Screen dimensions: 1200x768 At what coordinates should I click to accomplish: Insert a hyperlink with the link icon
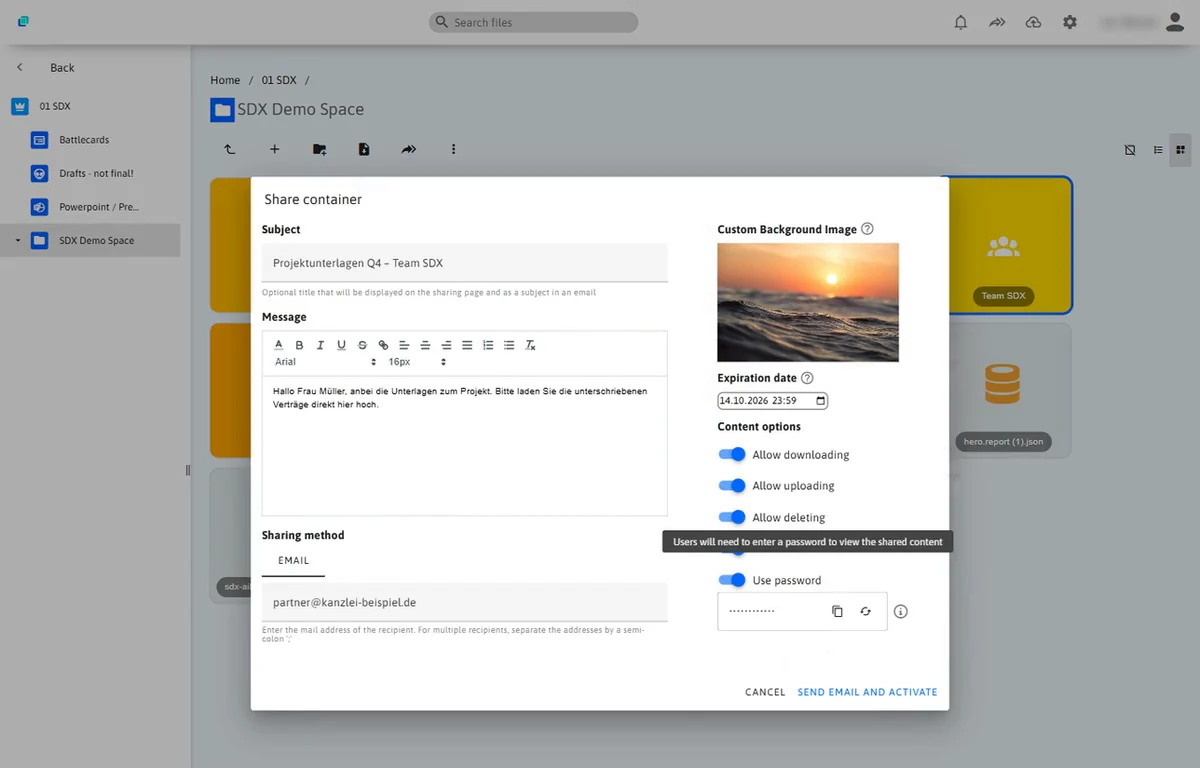point(383,345)
